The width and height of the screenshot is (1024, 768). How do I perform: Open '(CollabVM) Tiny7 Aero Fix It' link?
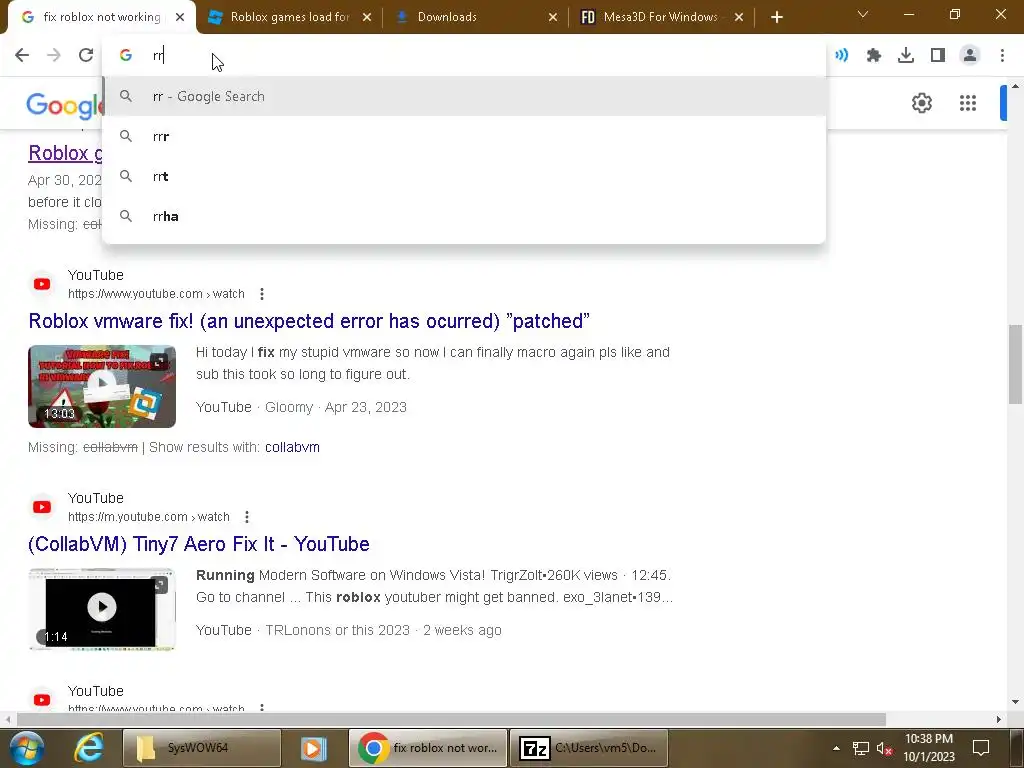click(x=199, y=544)
